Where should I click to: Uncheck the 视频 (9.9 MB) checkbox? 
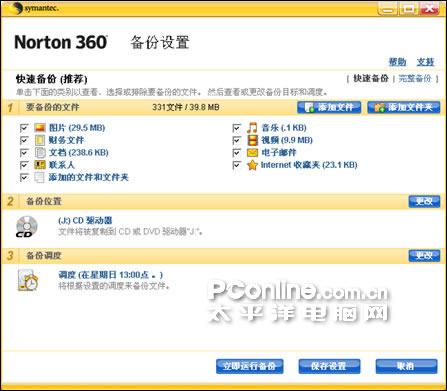tap(236, 140)
